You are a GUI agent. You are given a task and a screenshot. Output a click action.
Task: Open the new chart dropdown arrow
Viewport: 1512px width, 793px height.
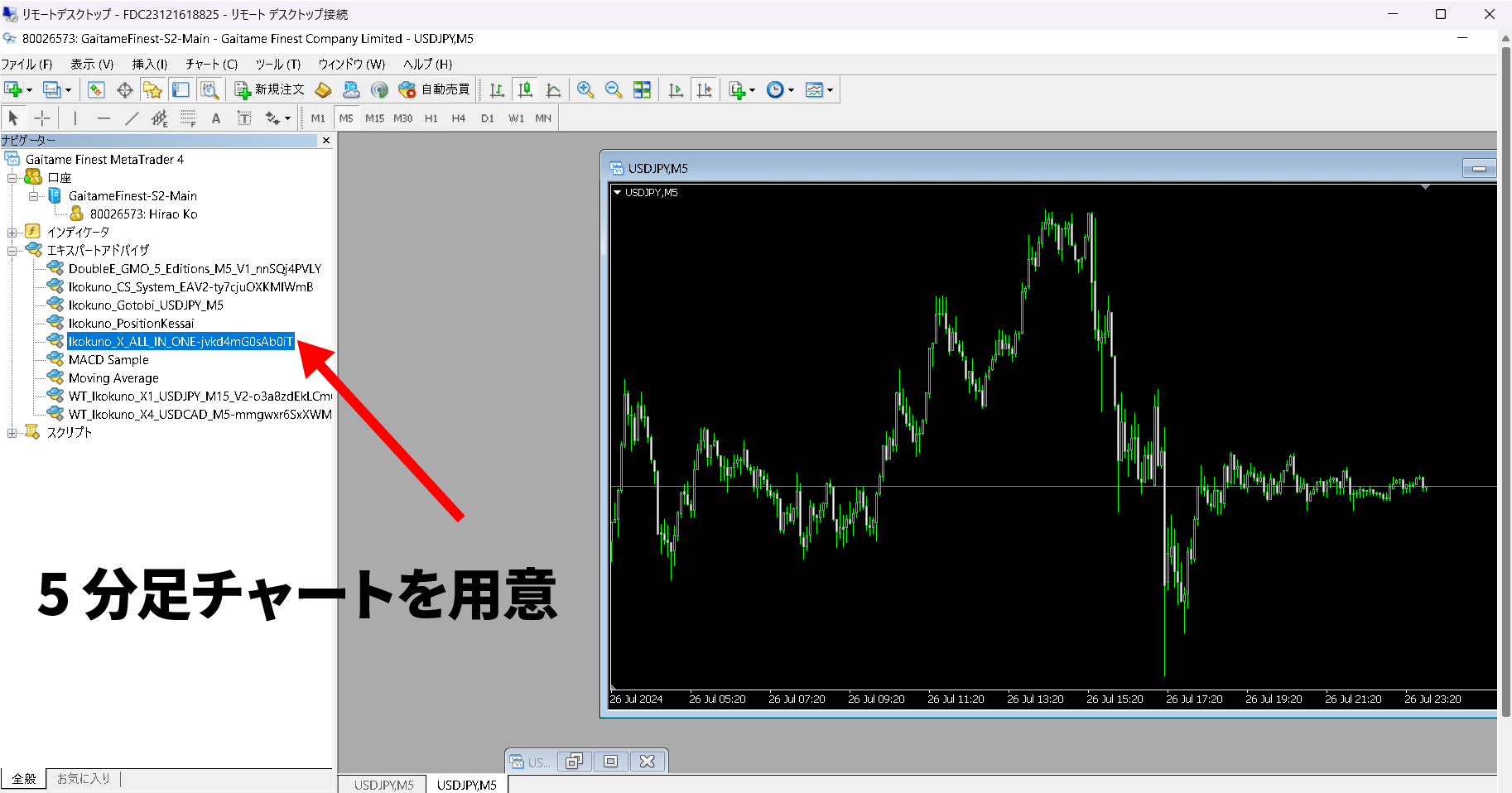click(x=29, y=90)
